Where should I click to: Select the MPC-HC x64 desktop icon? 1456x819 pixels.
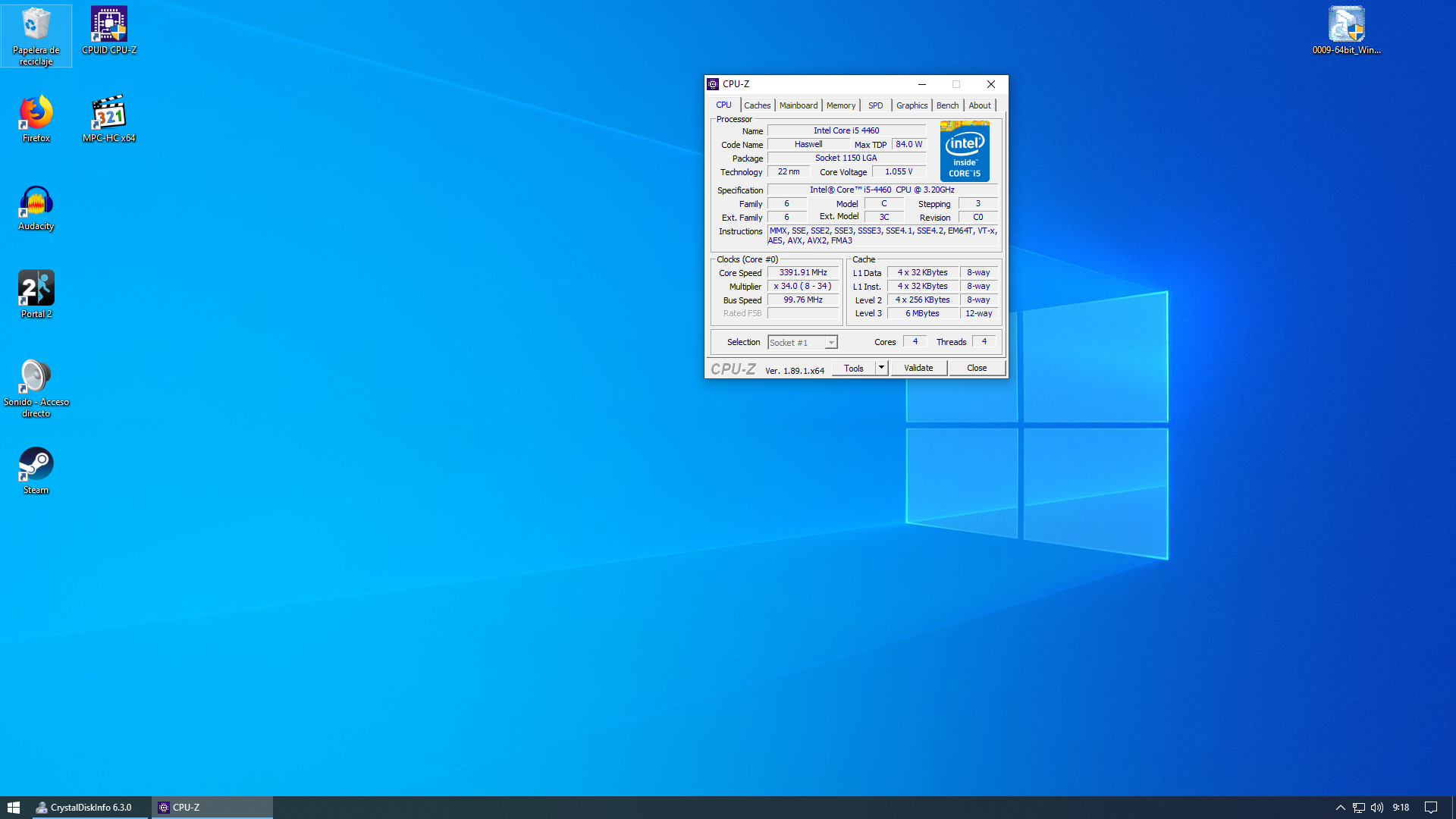pos(109,118)
